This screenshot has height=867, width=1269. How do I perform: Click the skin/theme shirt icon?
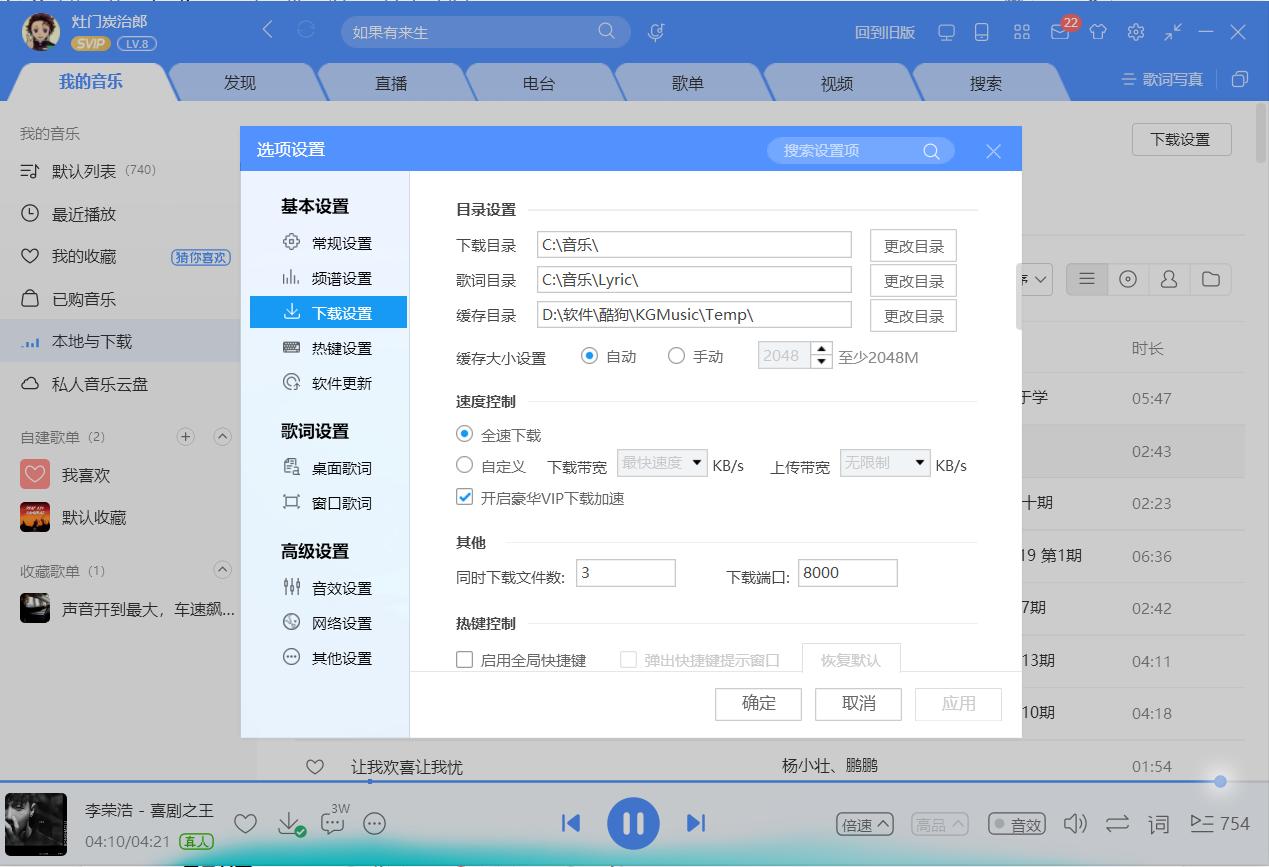pyautogui.click(x=1097, y=32)
